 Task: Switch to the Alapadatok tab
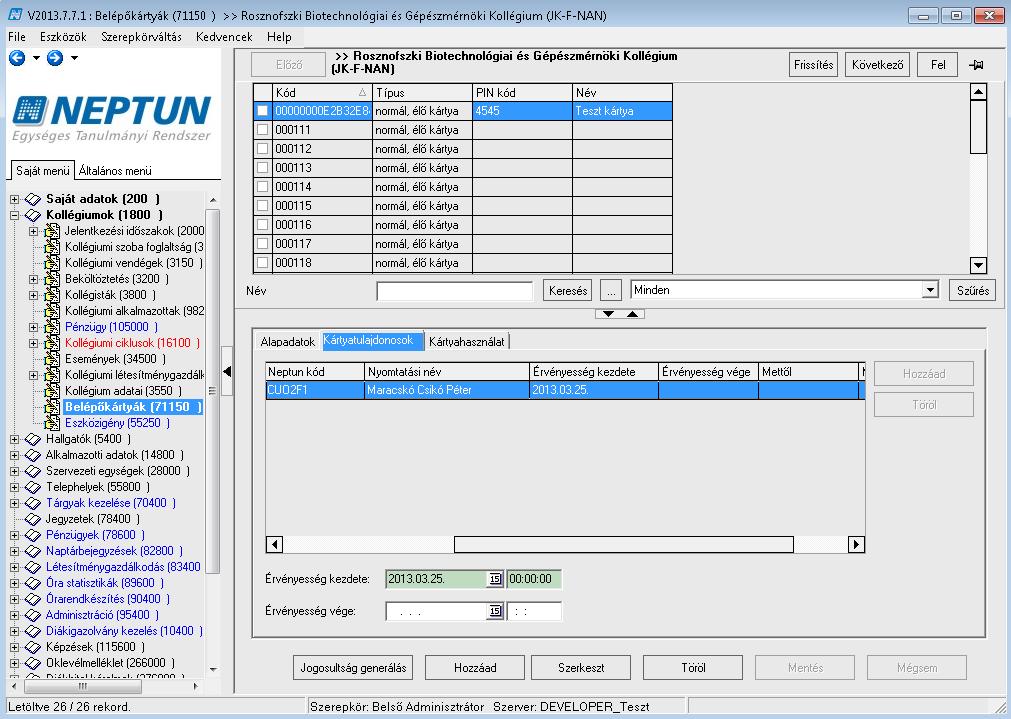pyautogui.click(x=288, y=342)
